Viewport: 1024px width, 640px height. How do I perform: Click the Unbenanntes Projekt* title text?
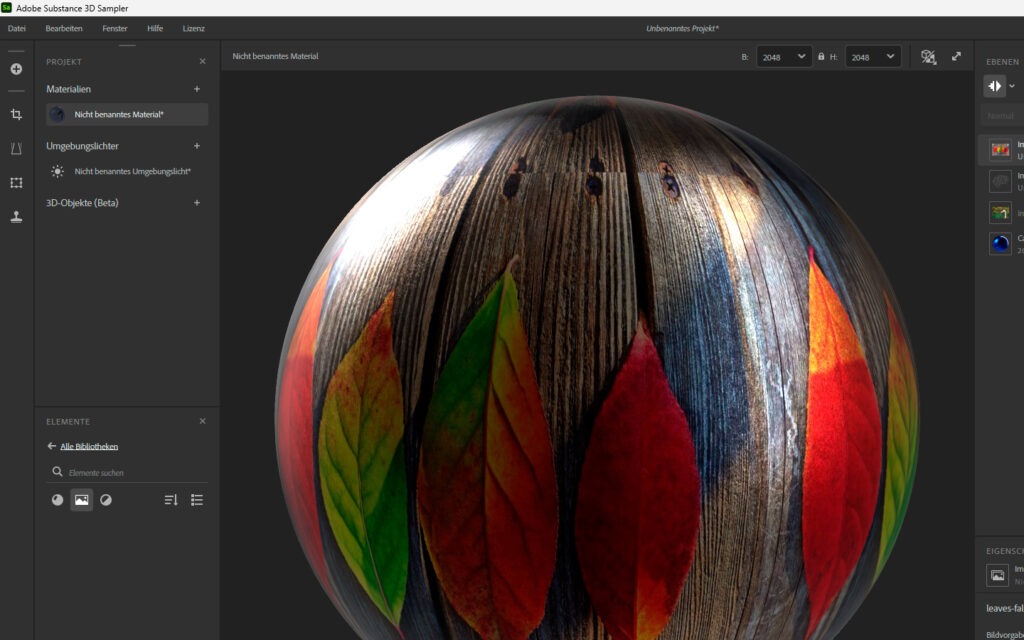(682, 28)
